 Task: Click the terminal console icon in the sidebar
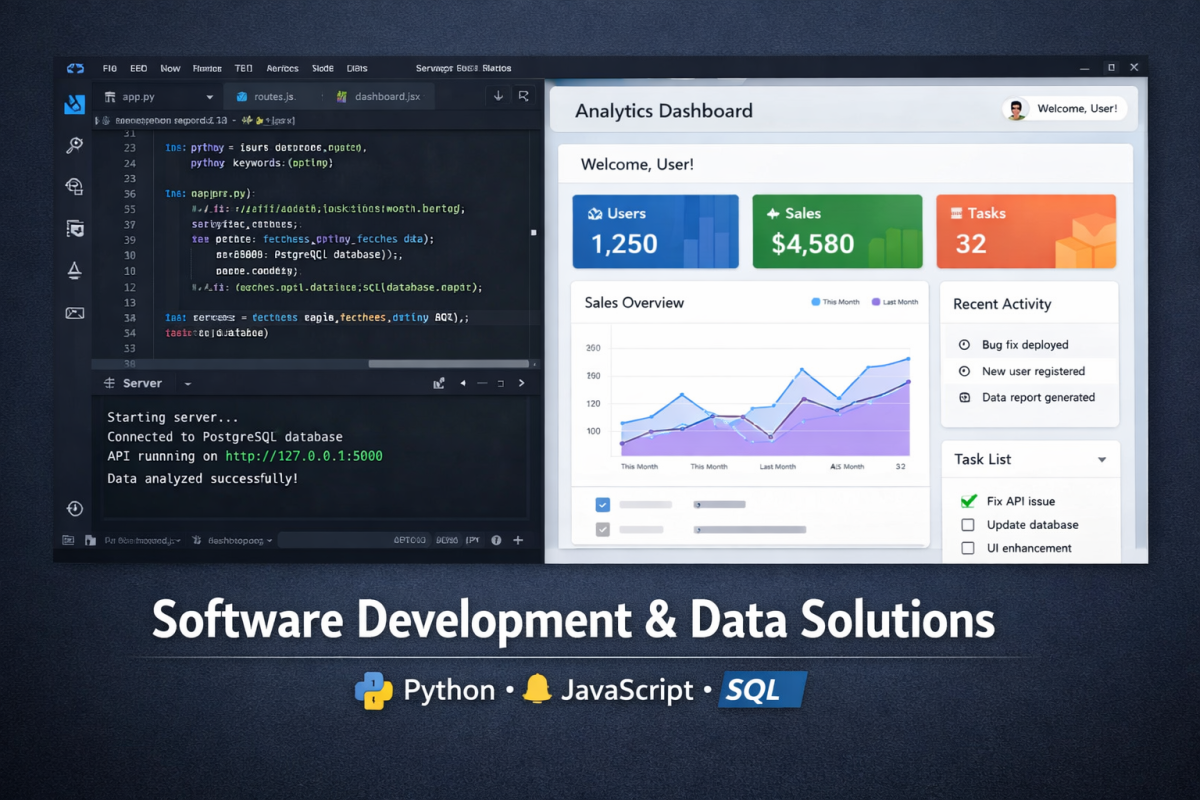(74, 313)
